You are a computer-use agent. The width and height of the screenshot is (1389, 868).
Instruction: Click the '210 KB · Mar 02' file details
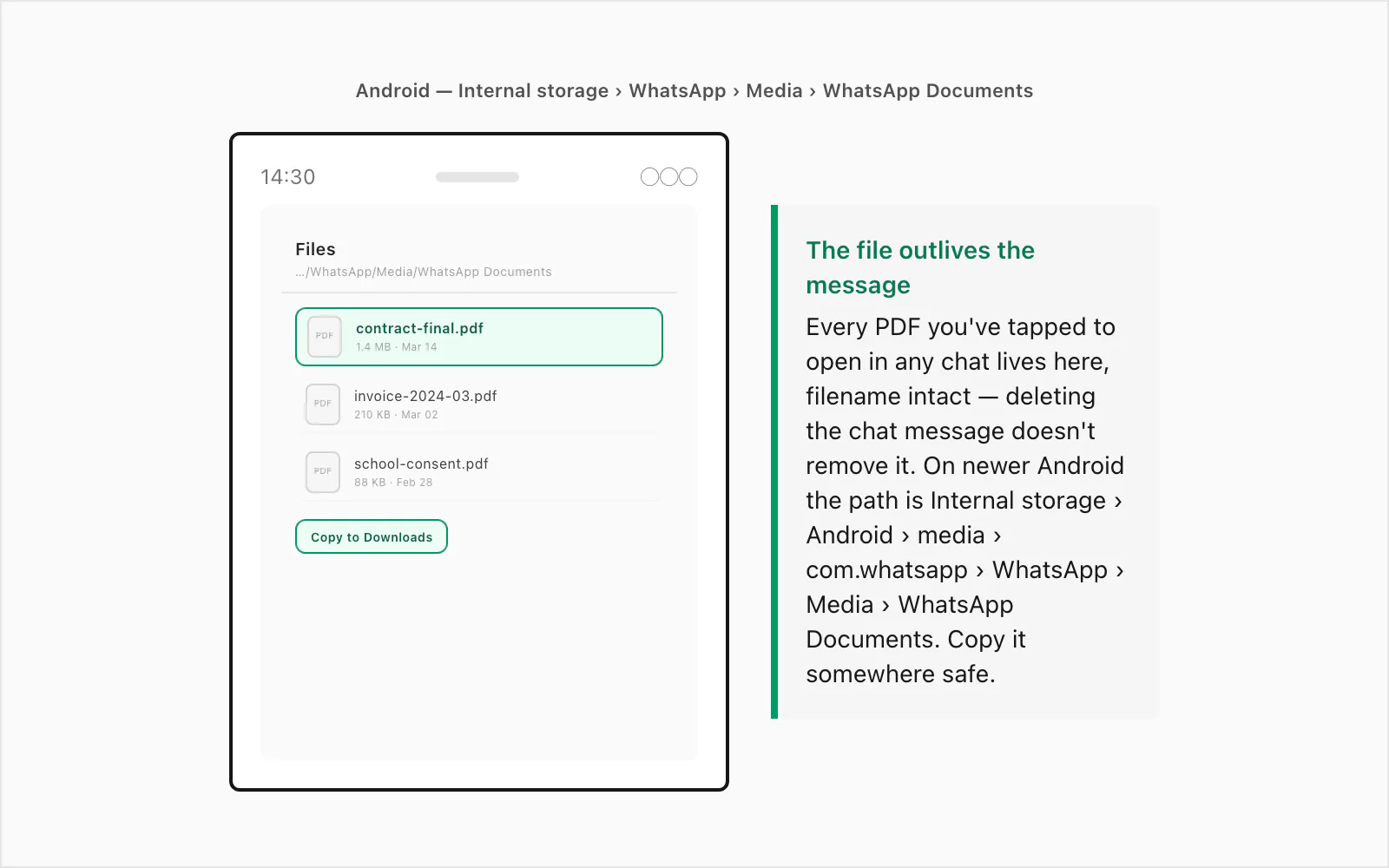point(396,415)
